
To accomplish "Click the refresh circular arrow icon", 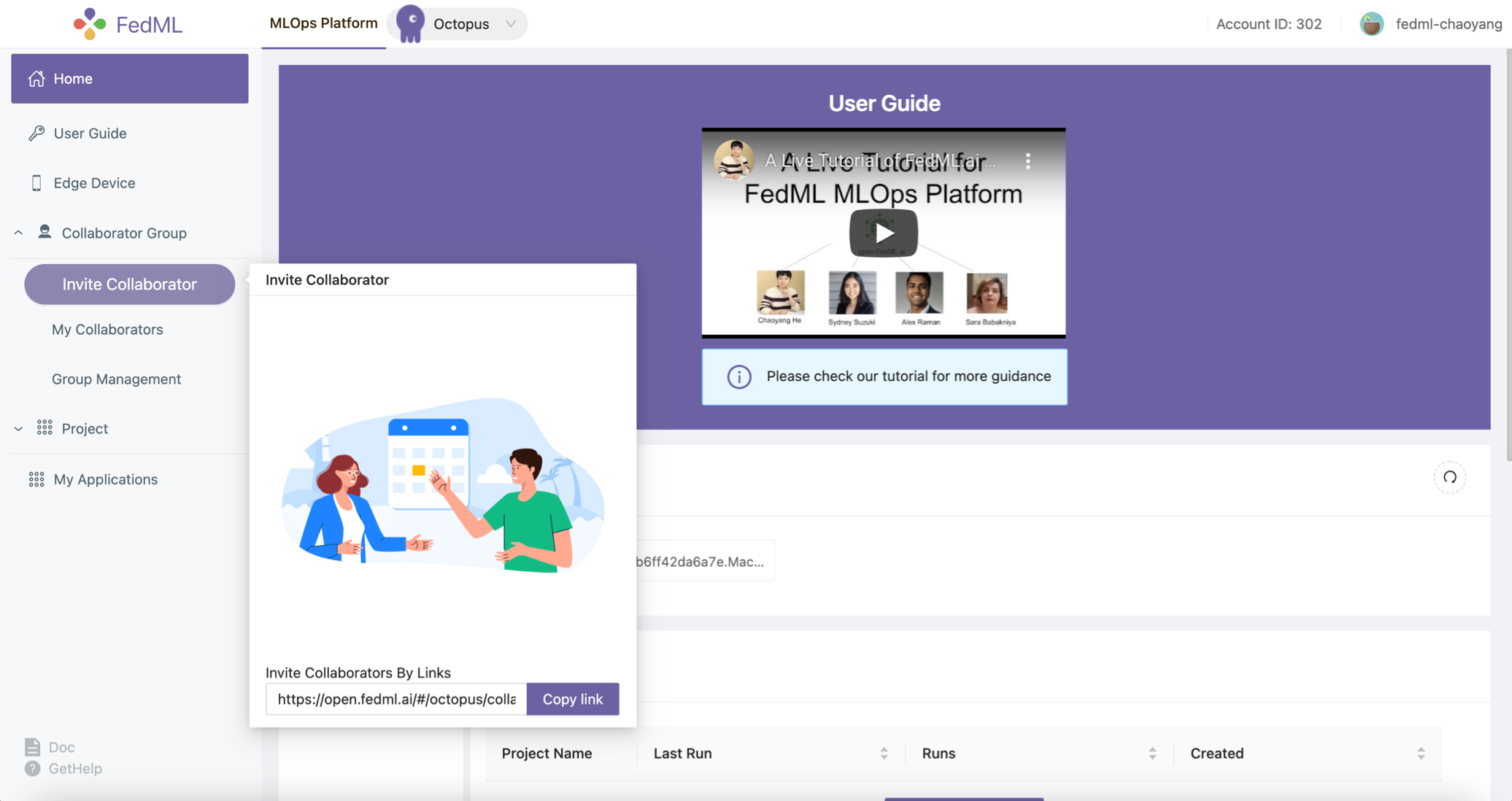I will coord(1449,477).
